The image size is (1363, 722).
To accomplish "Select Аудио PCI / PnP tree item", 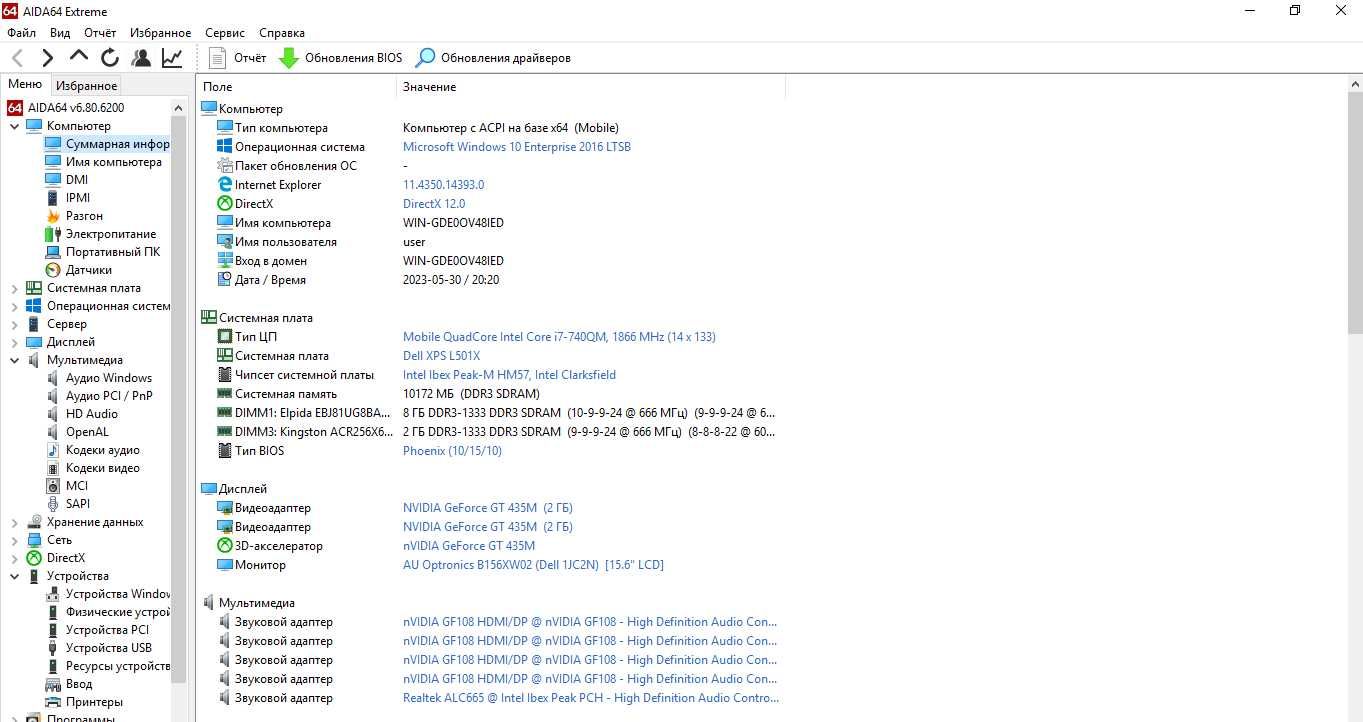I will point(99,395).
